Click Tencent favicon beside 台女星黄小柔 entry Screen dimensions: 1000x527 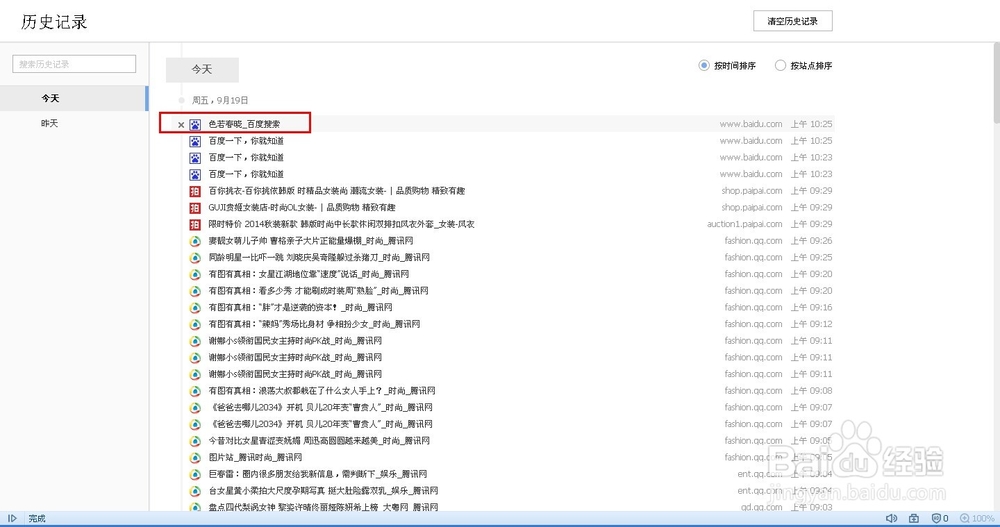[195, 491]
